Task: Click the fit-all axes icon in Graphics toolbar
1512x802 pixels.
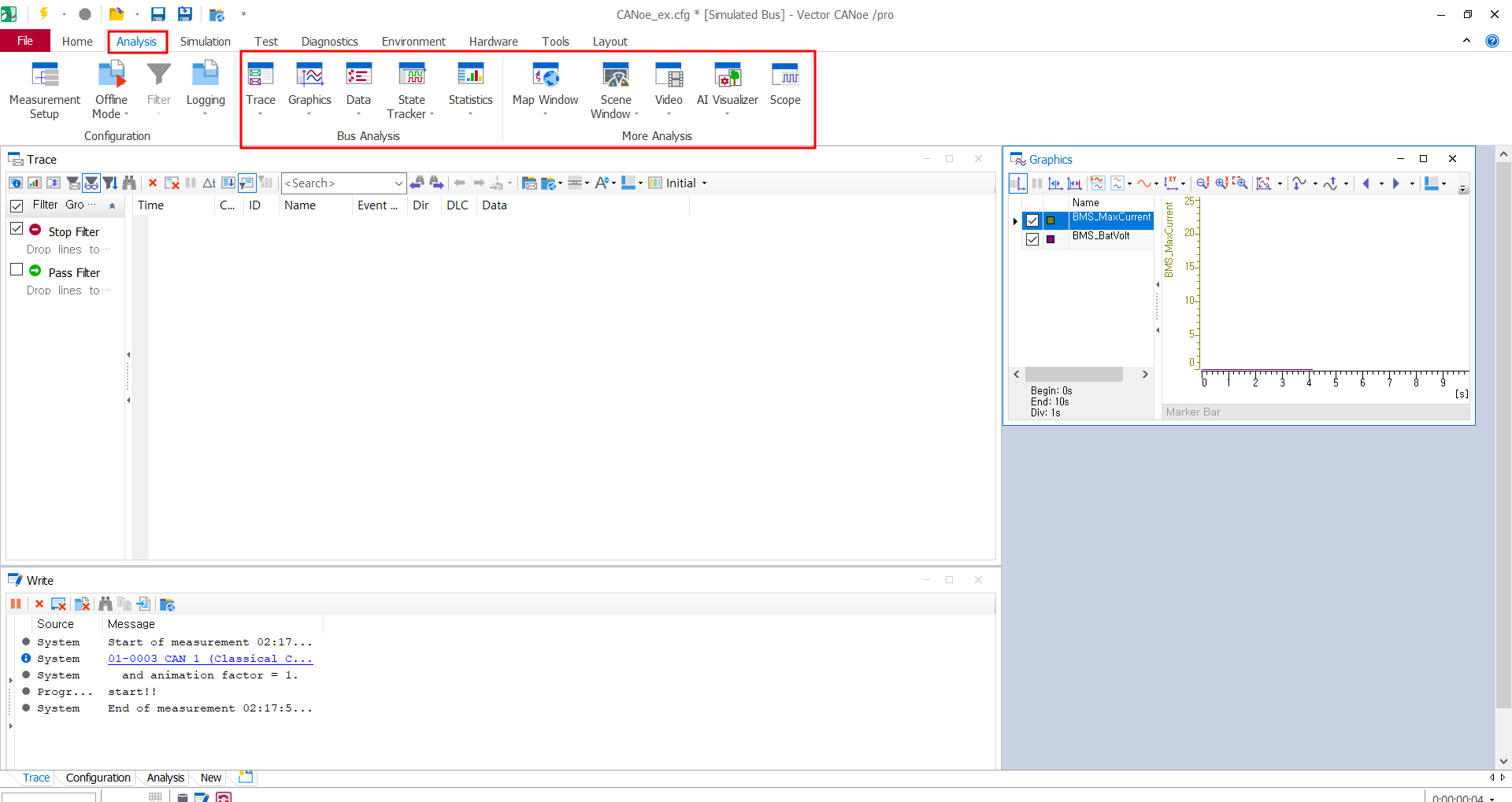Action: pyautogui.click(x=1263, y=183)
